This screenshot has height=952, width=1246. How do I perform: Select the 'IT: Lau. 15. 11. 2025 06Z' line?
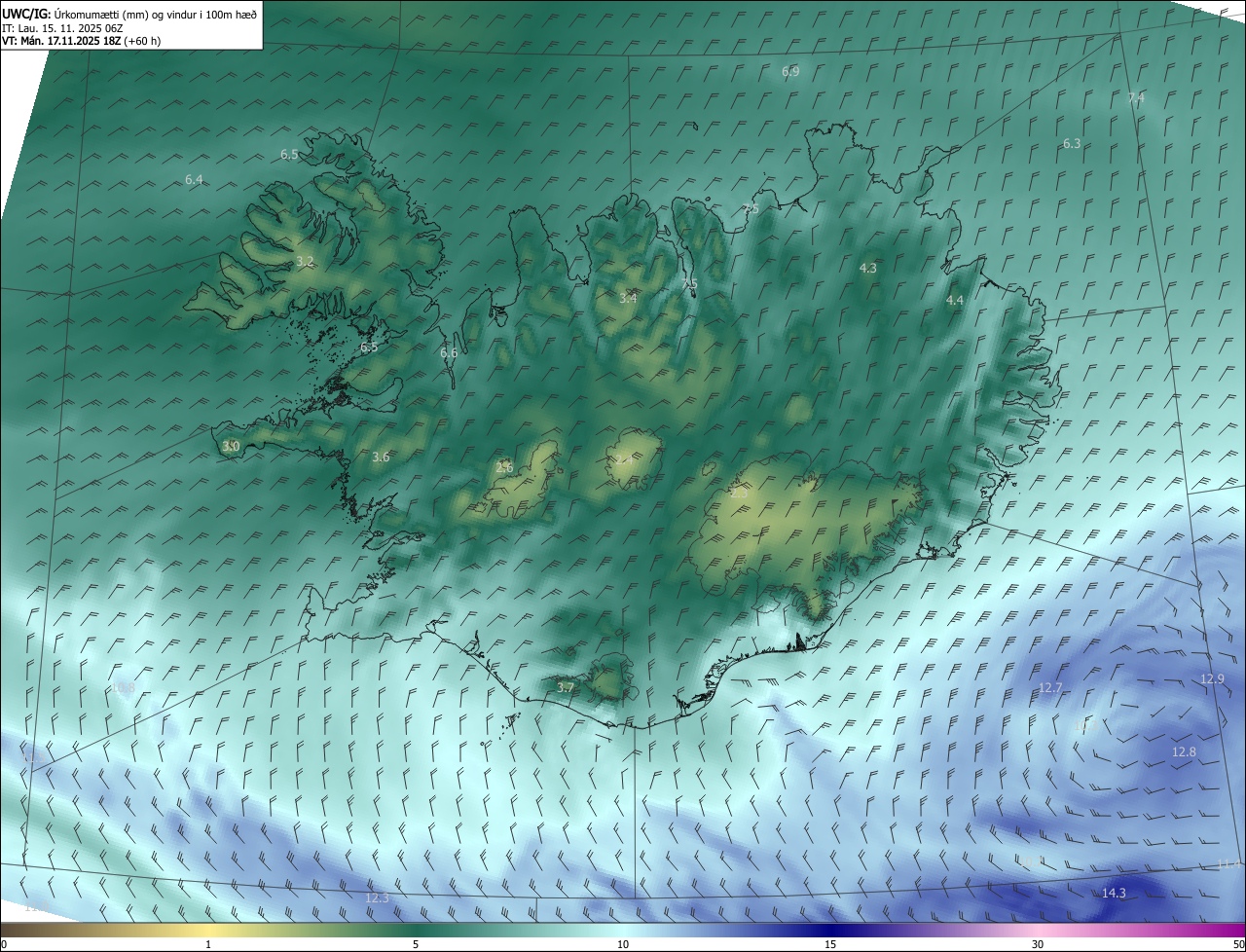tap(60, 28)
